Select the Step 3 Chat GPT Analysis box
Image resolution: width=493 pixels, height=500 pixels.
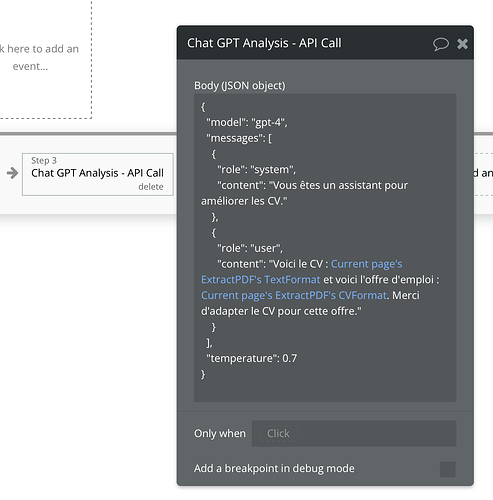(x=98, y=174)
